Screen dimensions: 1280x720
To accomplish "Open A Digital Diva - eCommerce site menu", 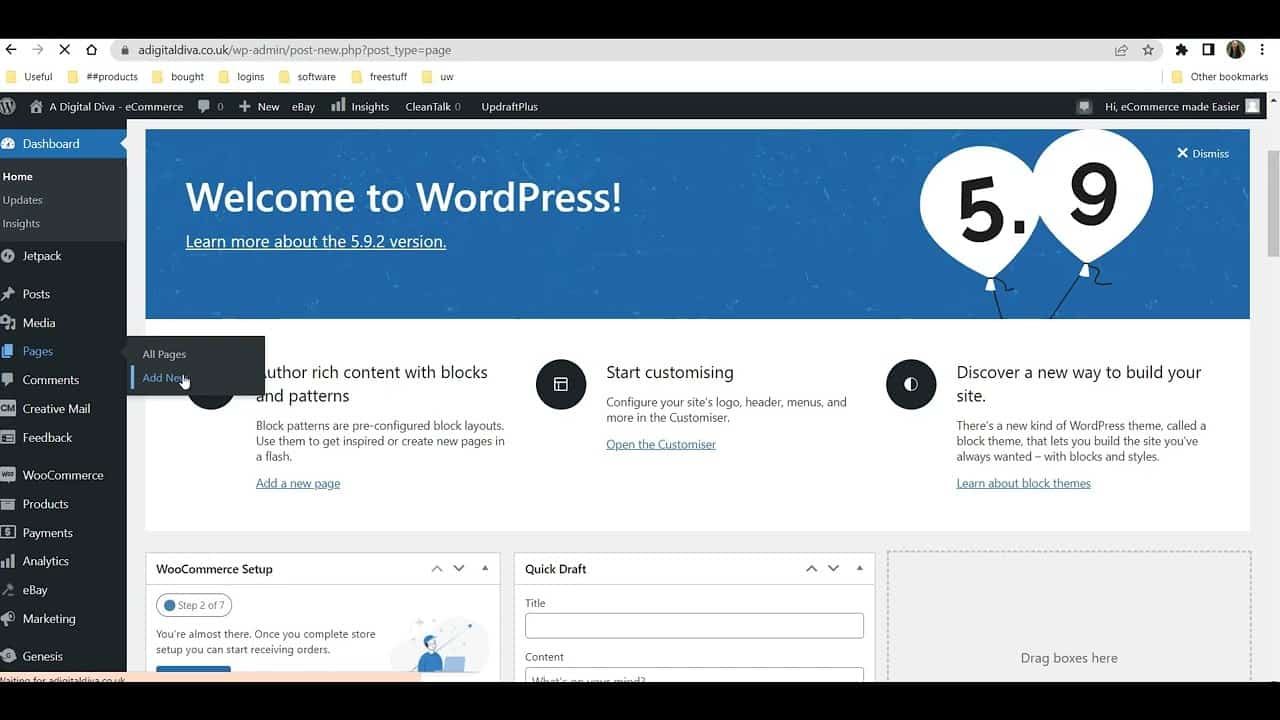I will pos(106,106).
